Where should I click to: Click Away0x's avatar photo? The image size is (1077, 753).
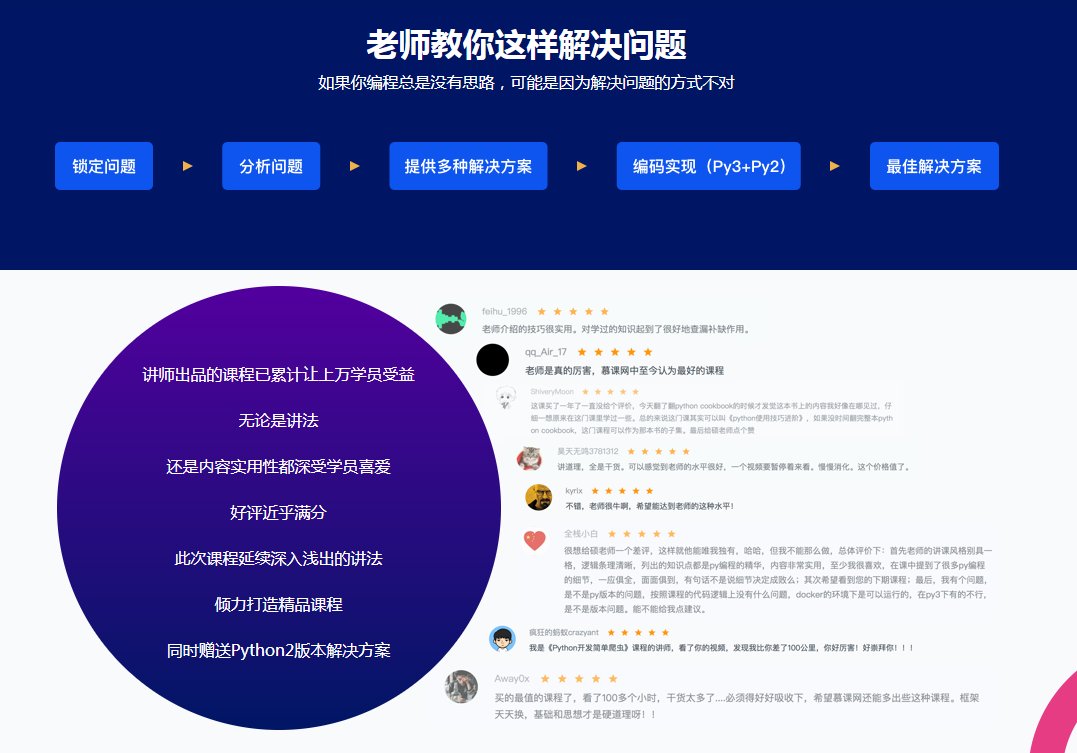click(461, 688)
